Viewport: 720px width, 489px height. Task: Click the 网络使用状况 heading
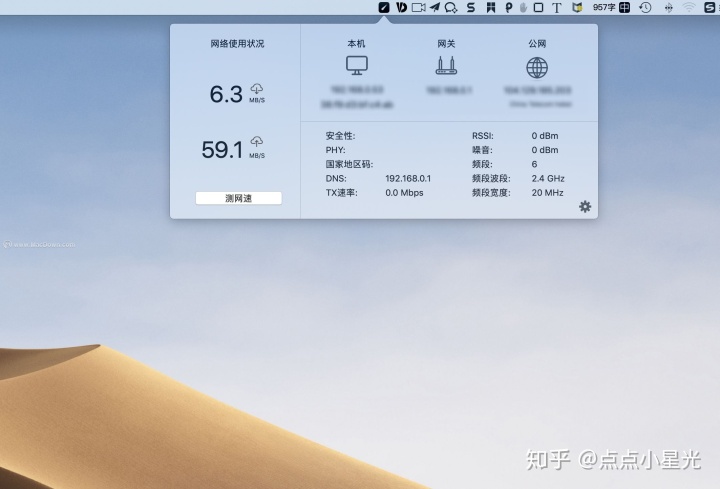(237, 44)
